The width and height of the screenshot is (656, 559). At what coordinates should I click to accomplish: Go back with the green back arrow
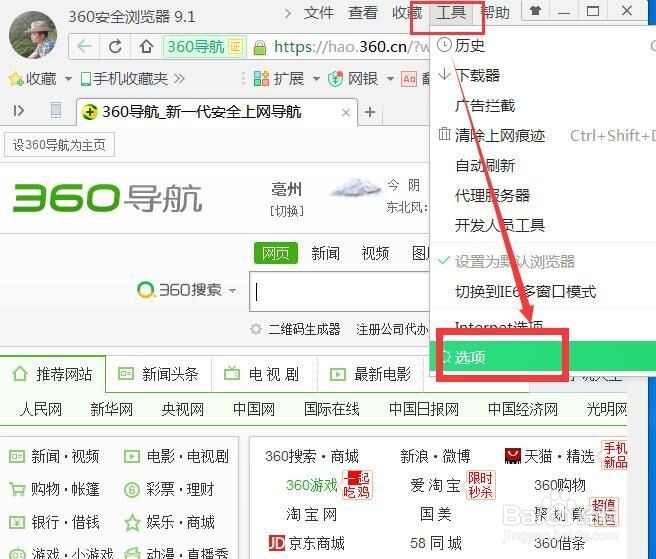(85, 46)
